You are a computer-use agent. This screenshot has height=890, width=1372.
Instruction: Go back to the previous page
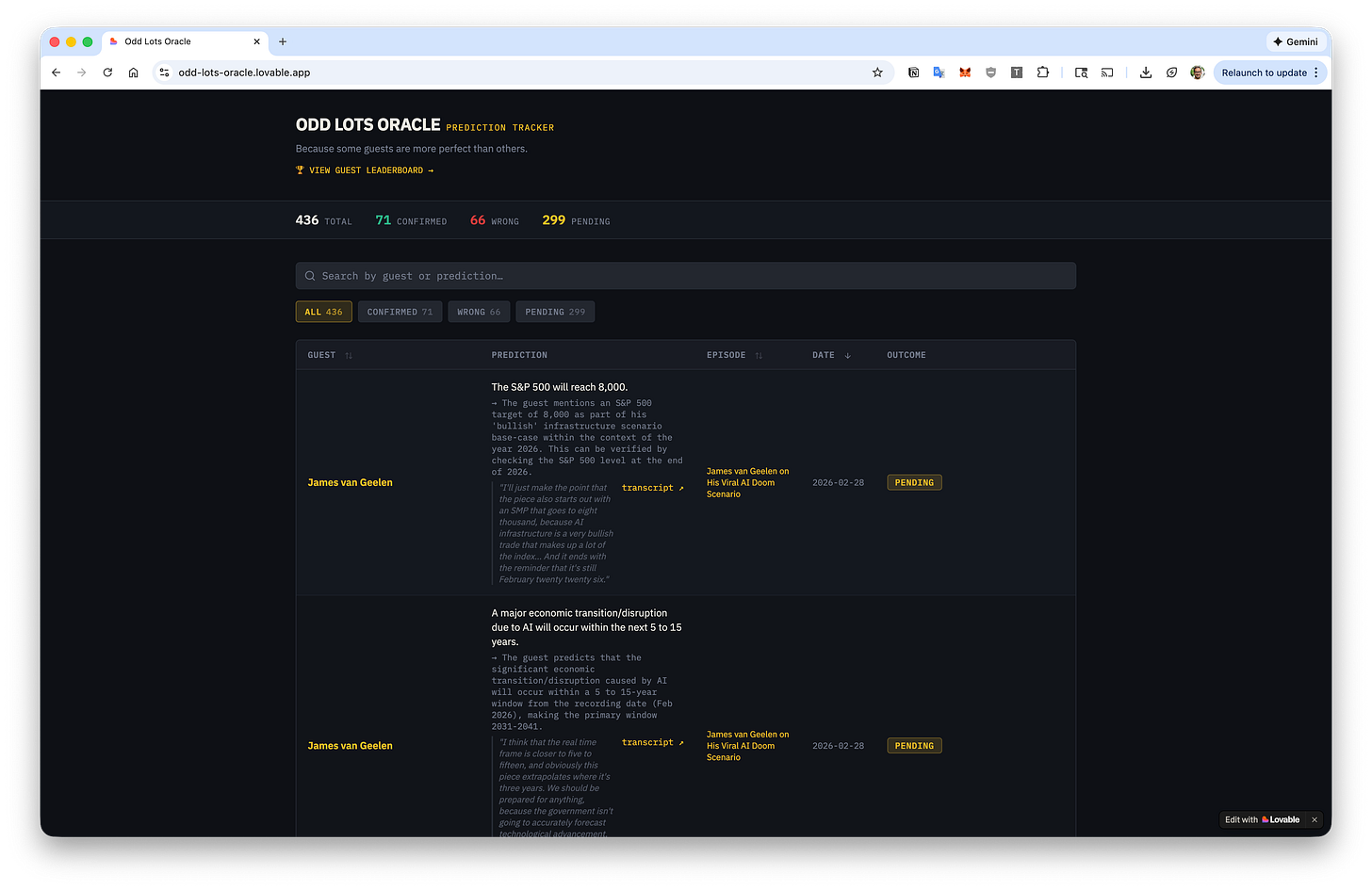(x=57, y=73)
